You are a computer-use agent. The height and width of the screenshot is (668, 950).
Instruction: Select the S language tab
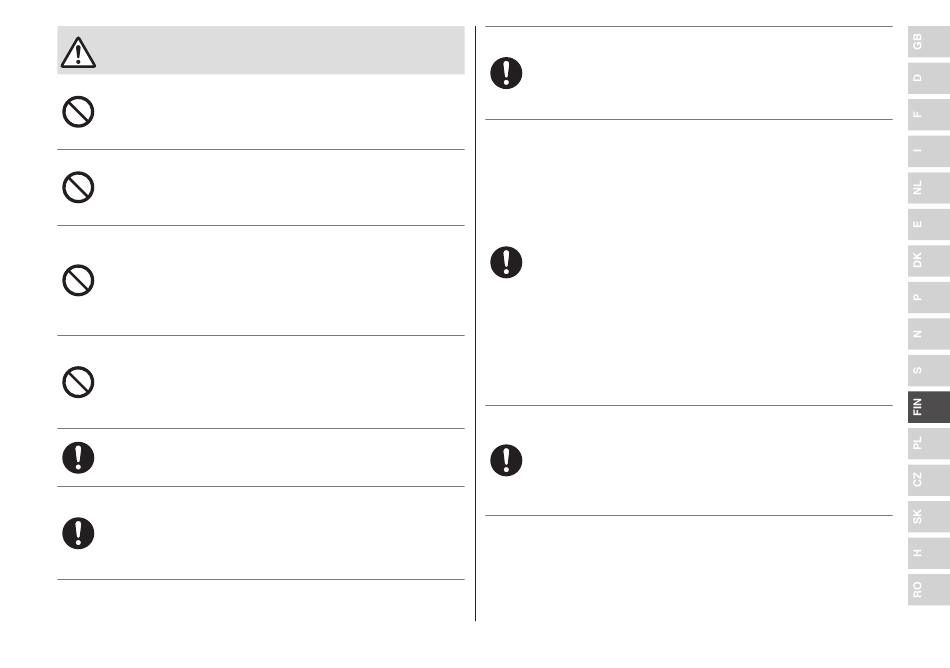(x=929, y=370)
